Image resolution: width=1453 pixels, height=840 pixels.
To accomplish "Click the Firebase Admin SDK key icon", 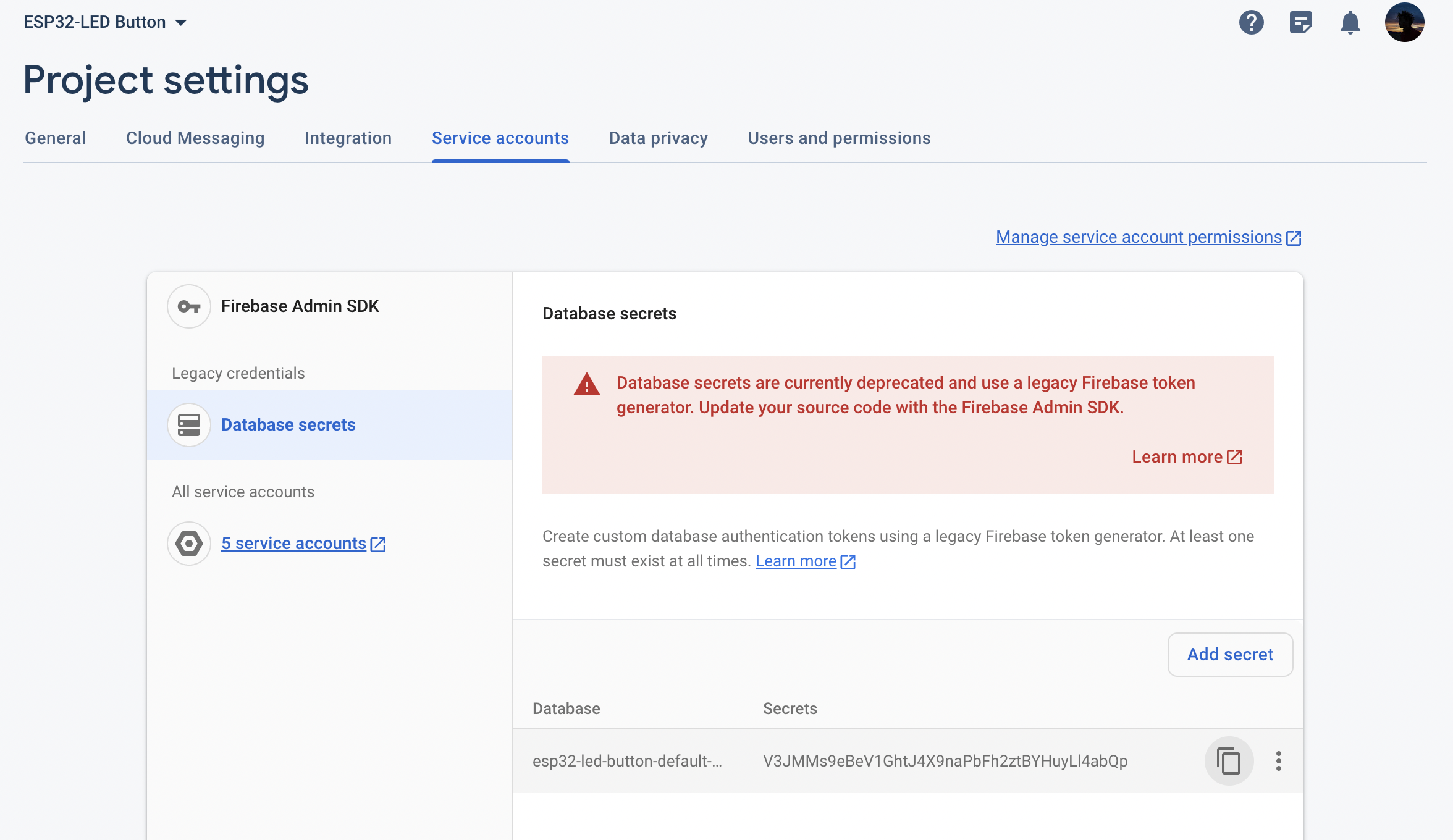I will point(189,306).
